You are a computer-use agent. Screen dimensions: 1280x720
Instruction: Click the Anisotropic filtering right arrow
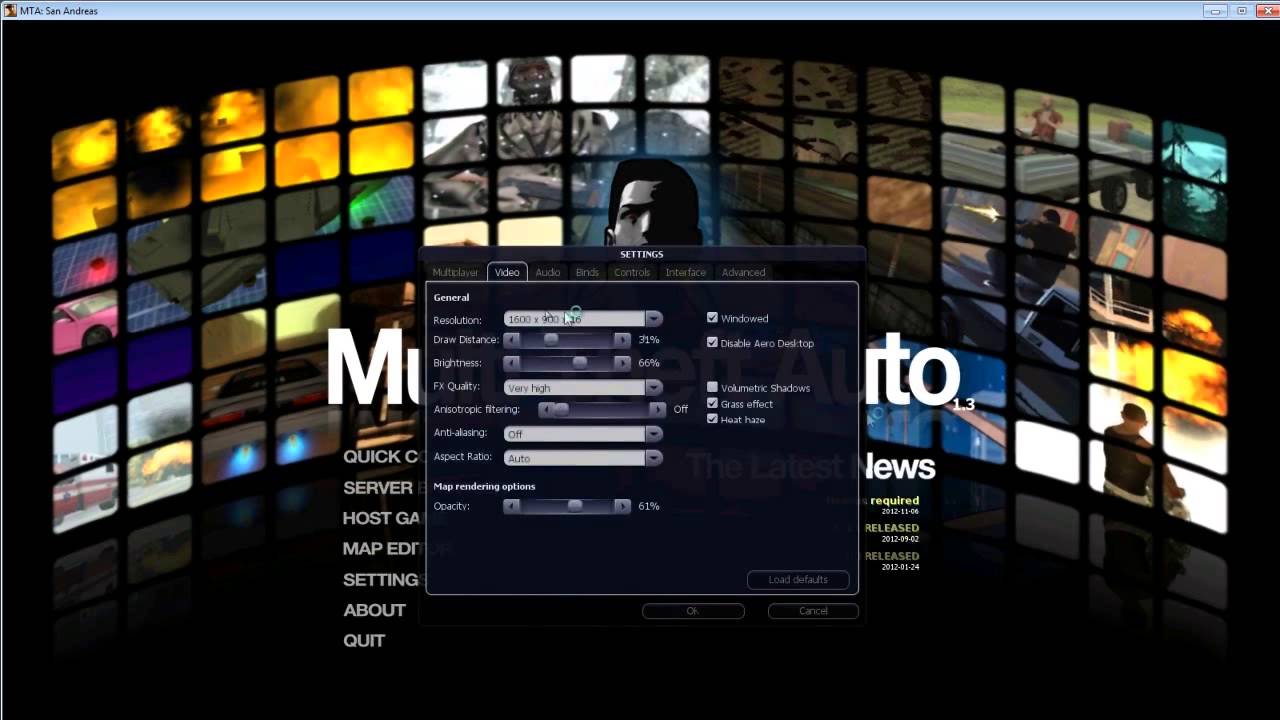coord(657,409)
